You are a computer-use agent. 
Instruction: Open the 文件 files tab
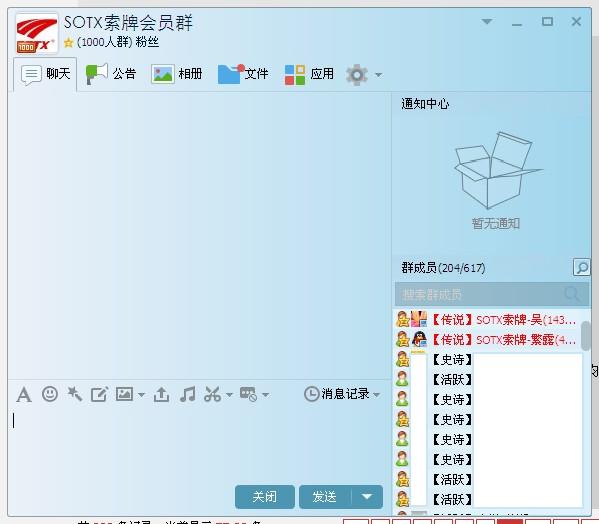(243, 74)
